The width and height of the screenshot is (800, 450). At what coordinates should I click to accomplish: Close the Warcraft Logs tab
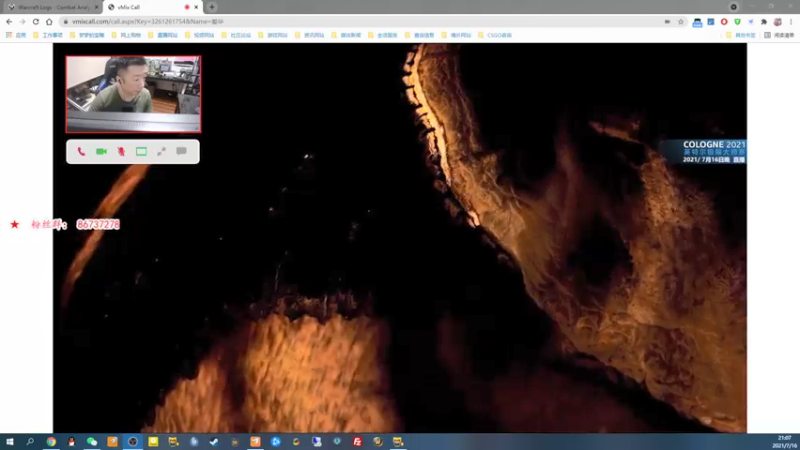96,7
